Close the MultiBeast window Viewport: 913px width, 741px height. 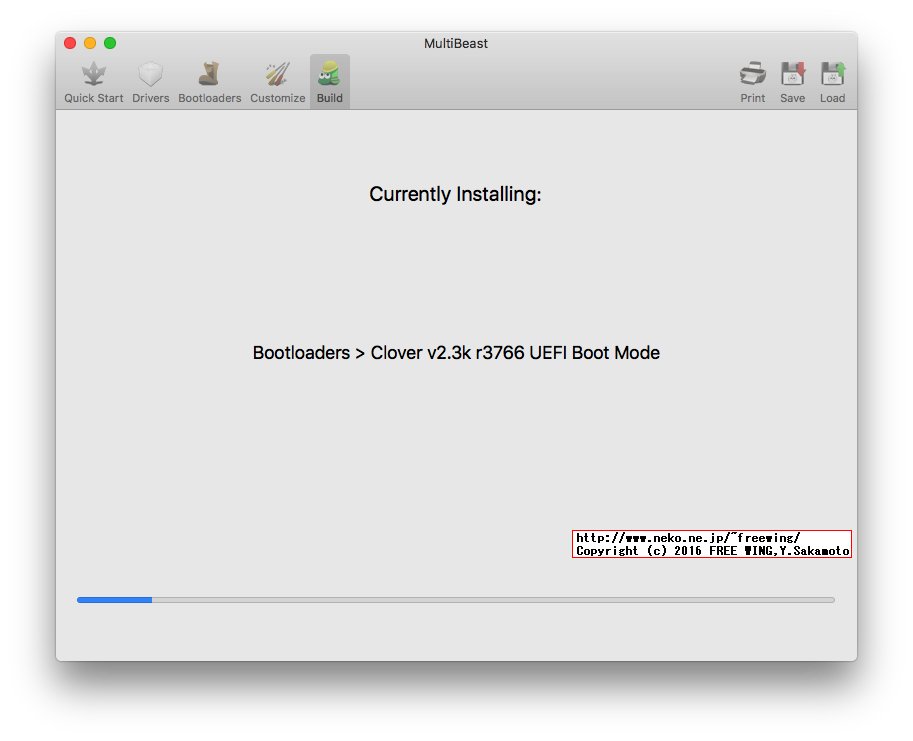tap(70, 43)
